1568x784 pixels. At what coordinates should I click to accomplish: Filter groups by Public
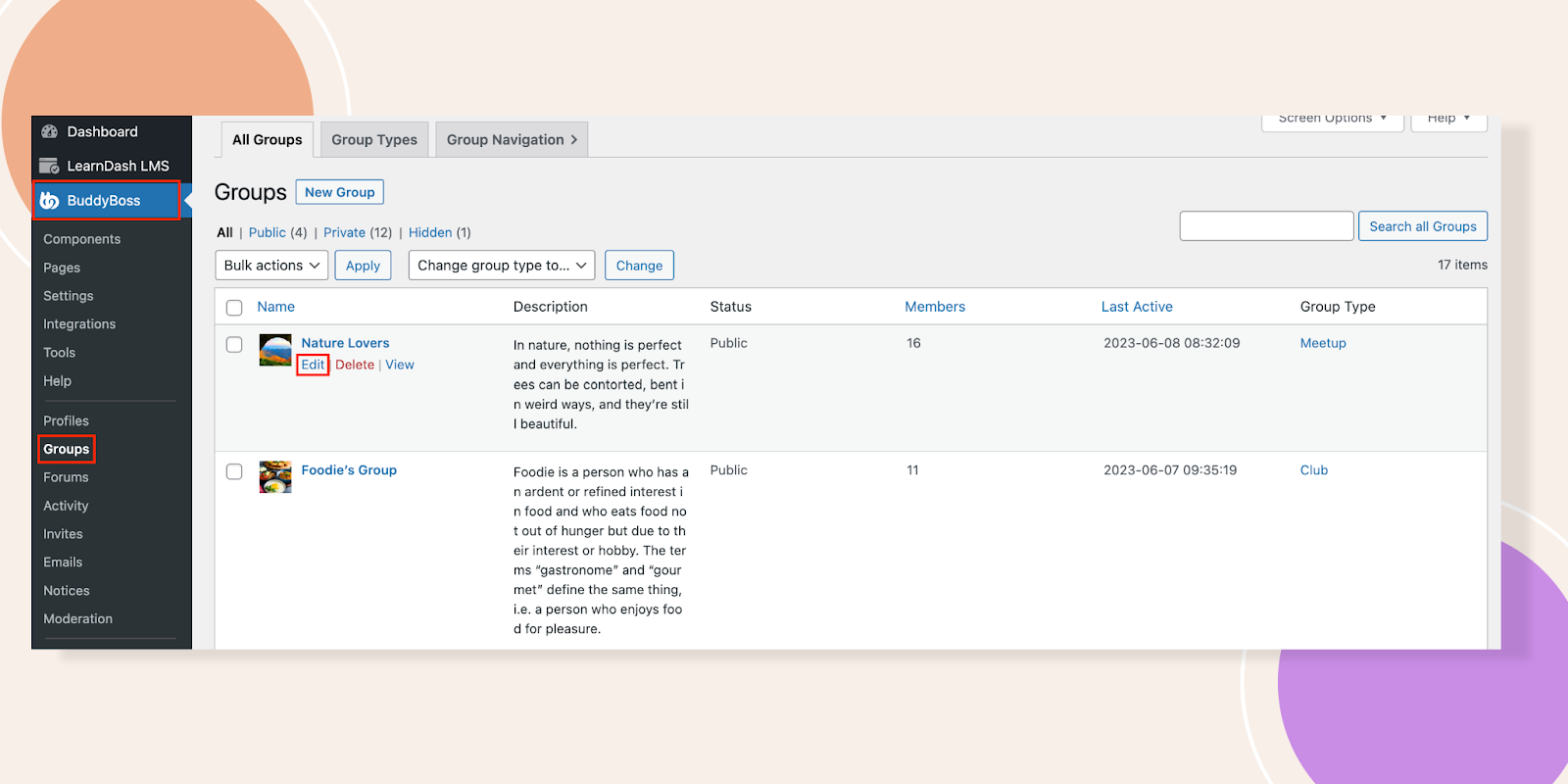point(268,232)
